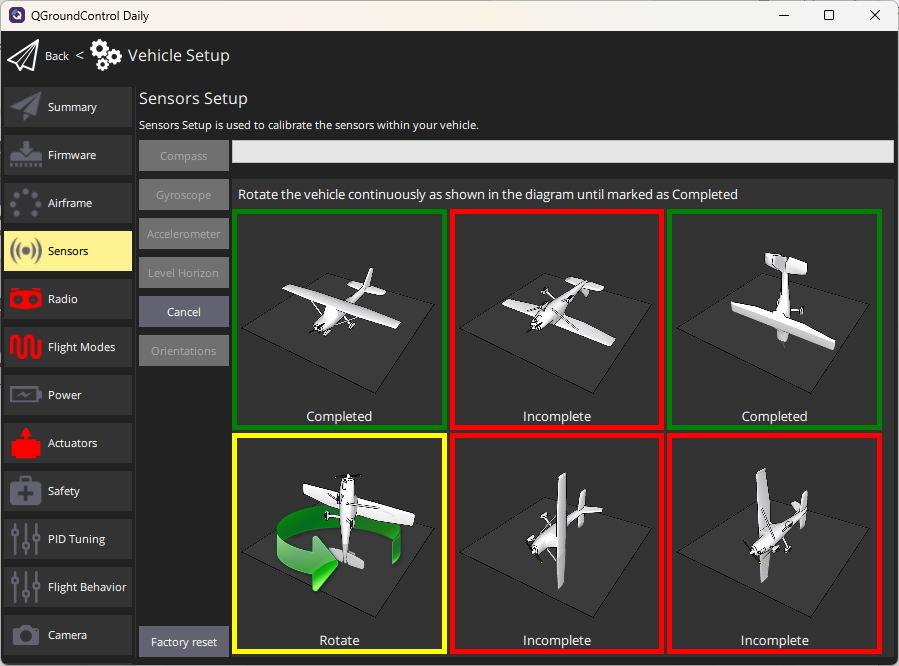Select the highlighted Sensors tab

pyautogui.click(x=68, y=251)
